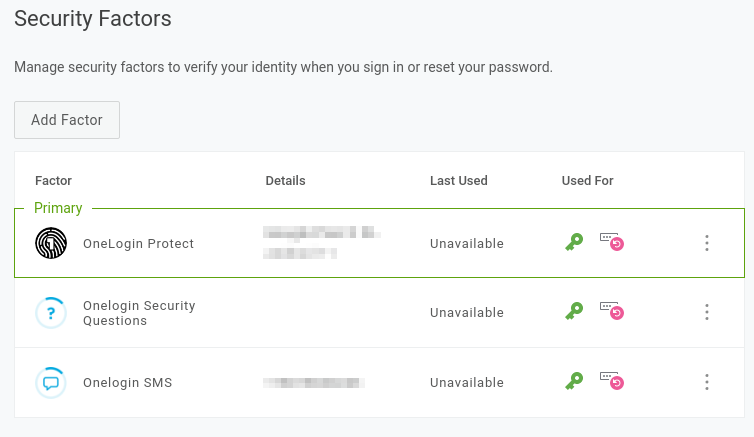Open Security Questions row options menu
754x437 pixels.
tap(707, 312)
